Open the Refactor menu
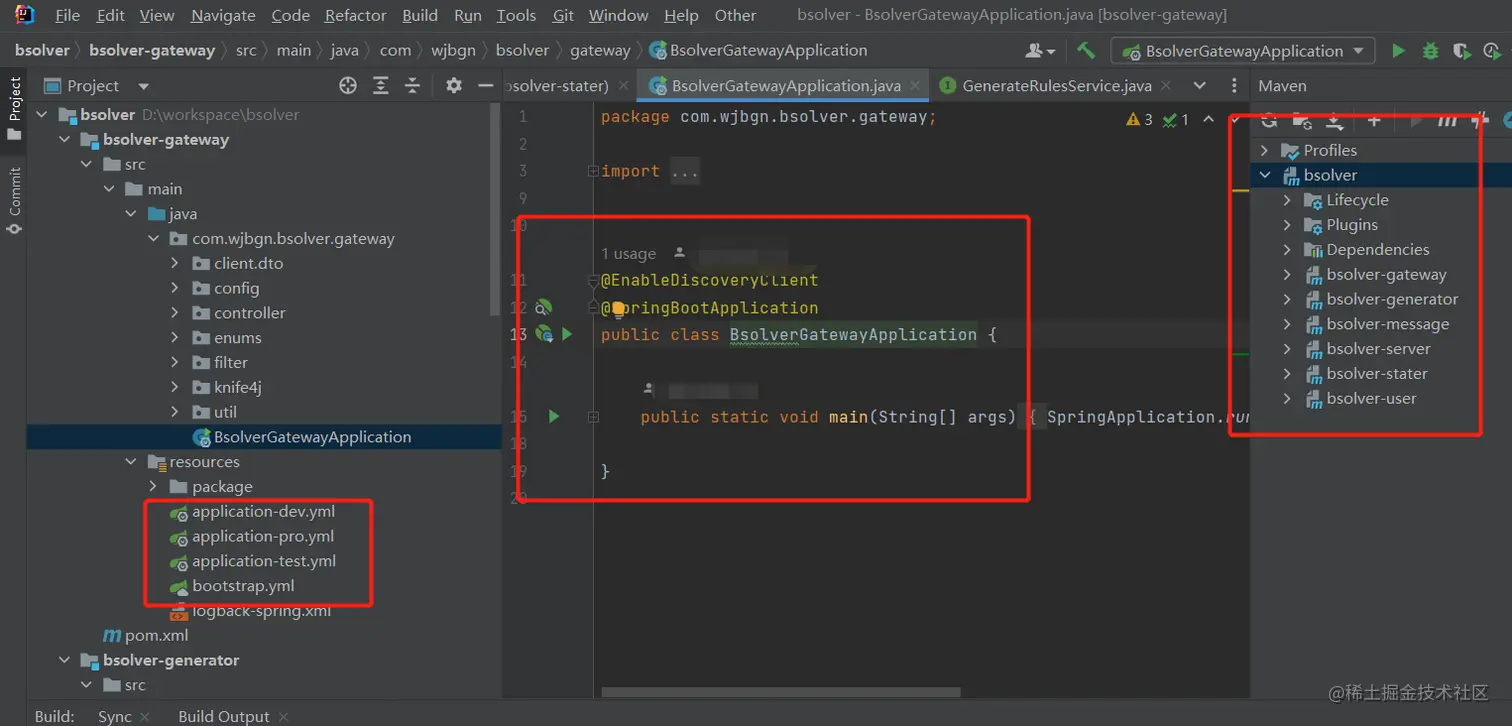1512x726 pixels. click(355, 15)
